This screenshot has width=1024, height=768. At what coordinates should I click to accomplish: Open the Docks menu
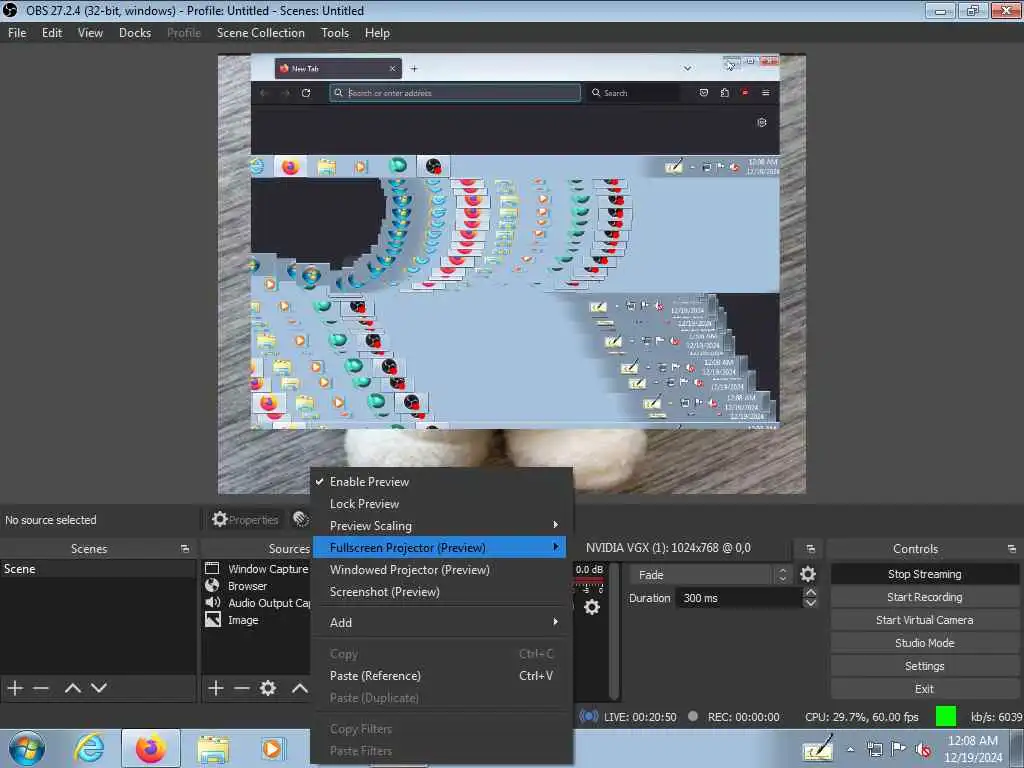click(135, 33)
